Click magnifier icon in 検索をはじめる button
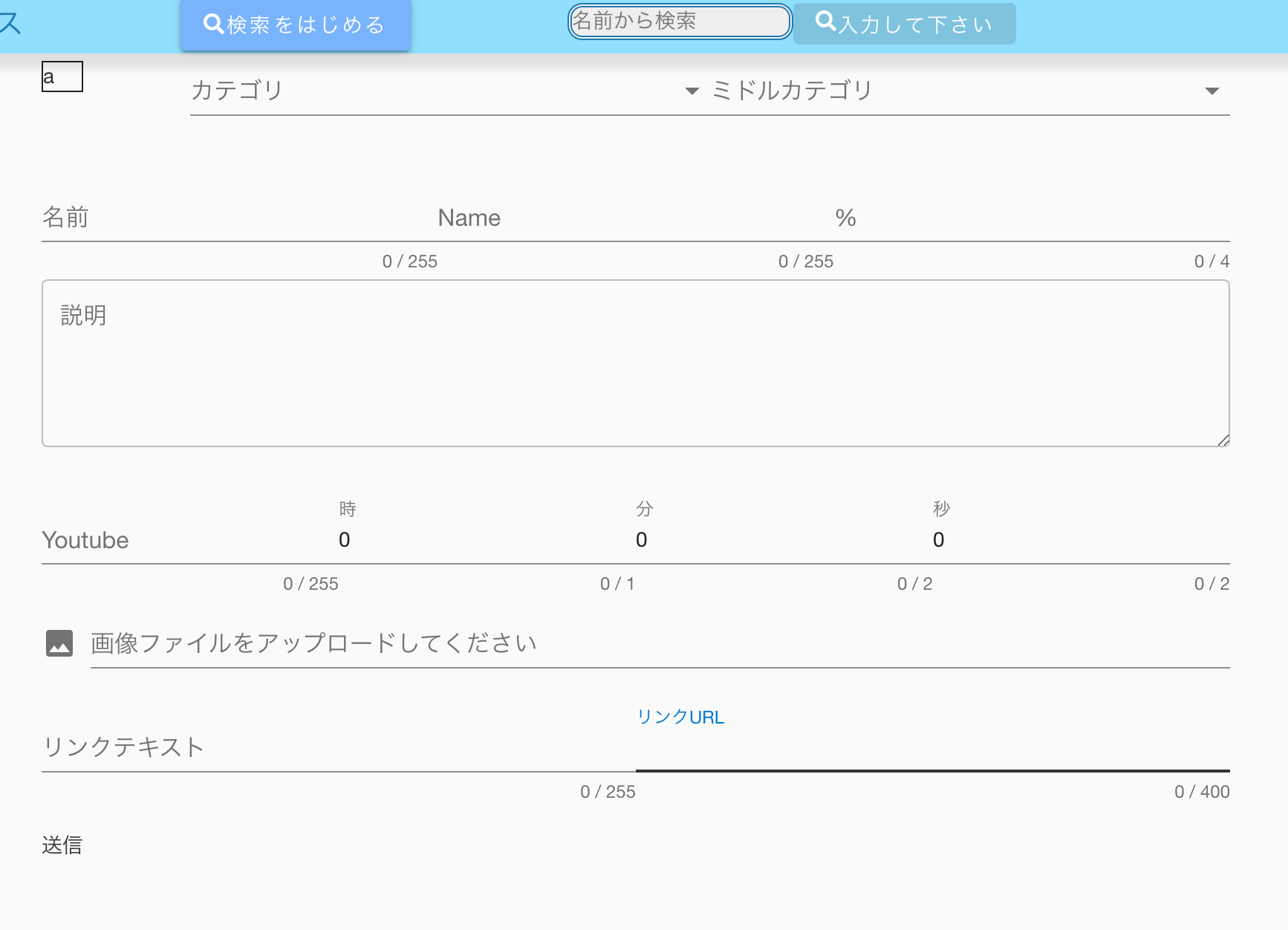This screenshot has height=930, width=1288. click(x=213, y=24)
